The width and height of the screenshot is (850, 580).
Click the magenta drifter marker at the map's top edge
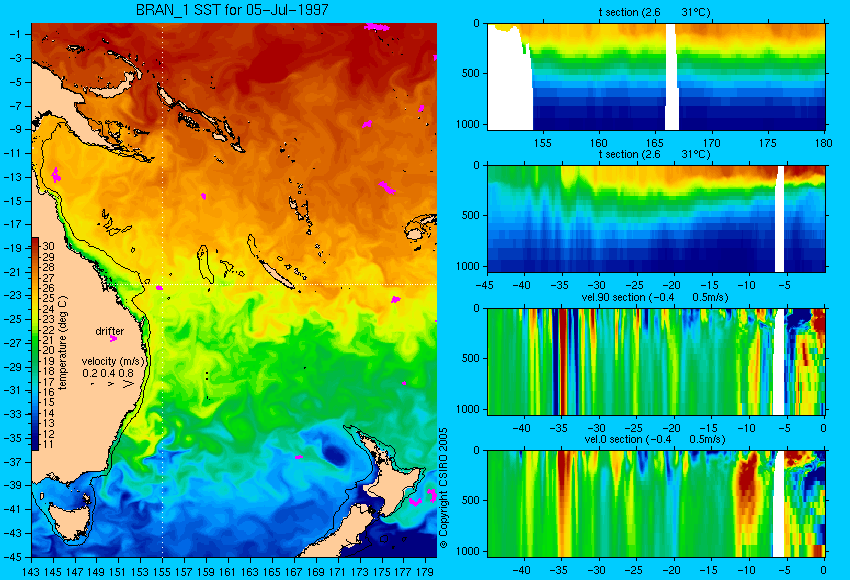377,27
